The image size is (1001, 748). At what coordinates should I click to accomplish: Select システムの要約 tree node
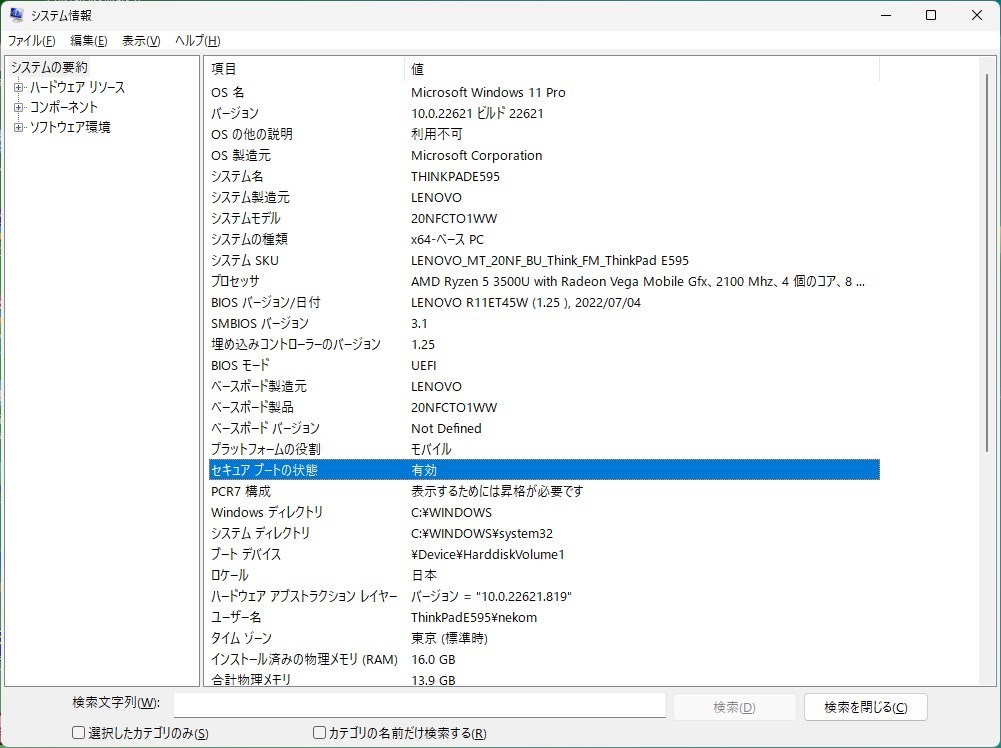pyautogui.click(x=49, y=67)
